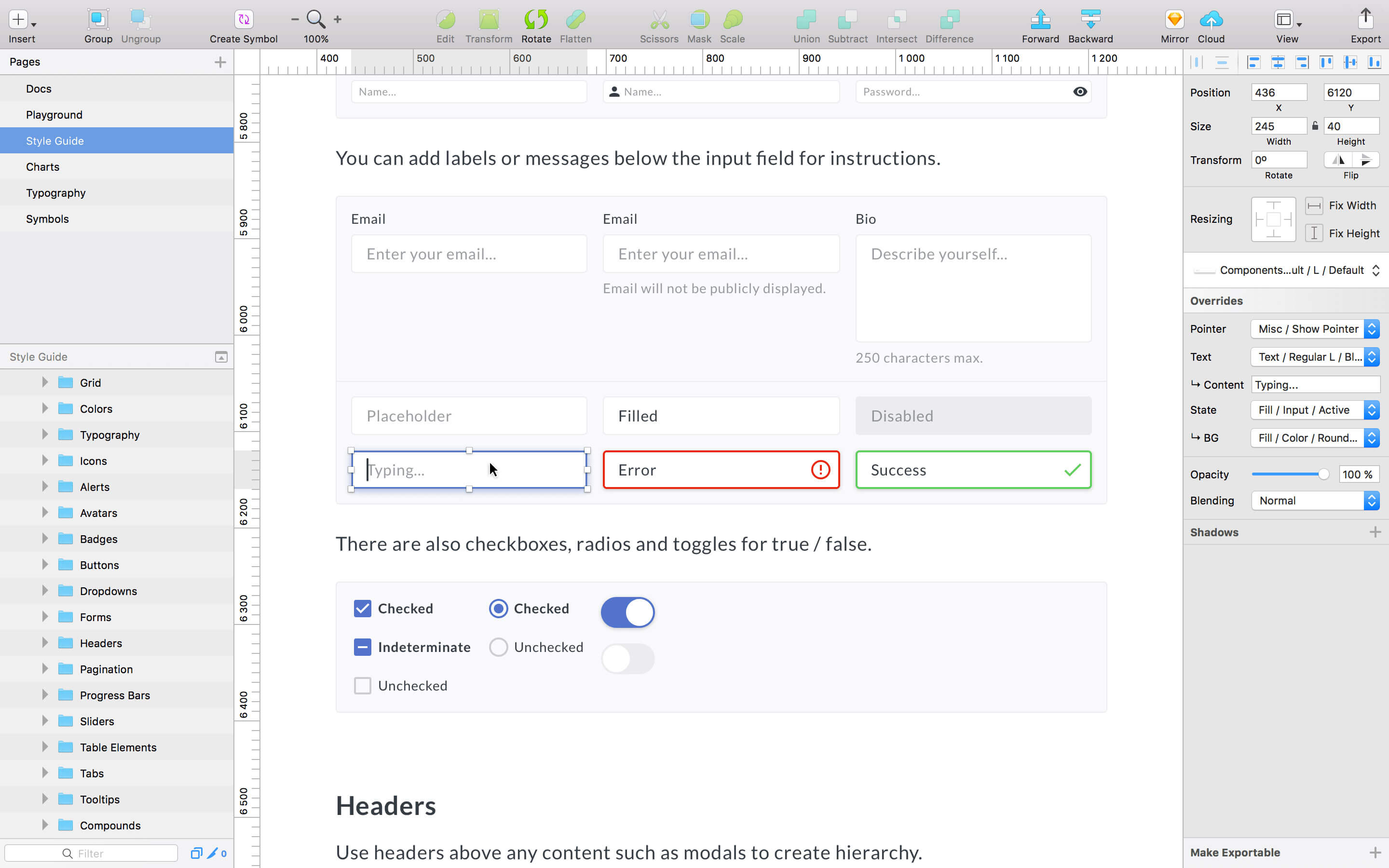1389x868 pixels.
Task: Switch to the Docs page
Action: tap(38, 88)
